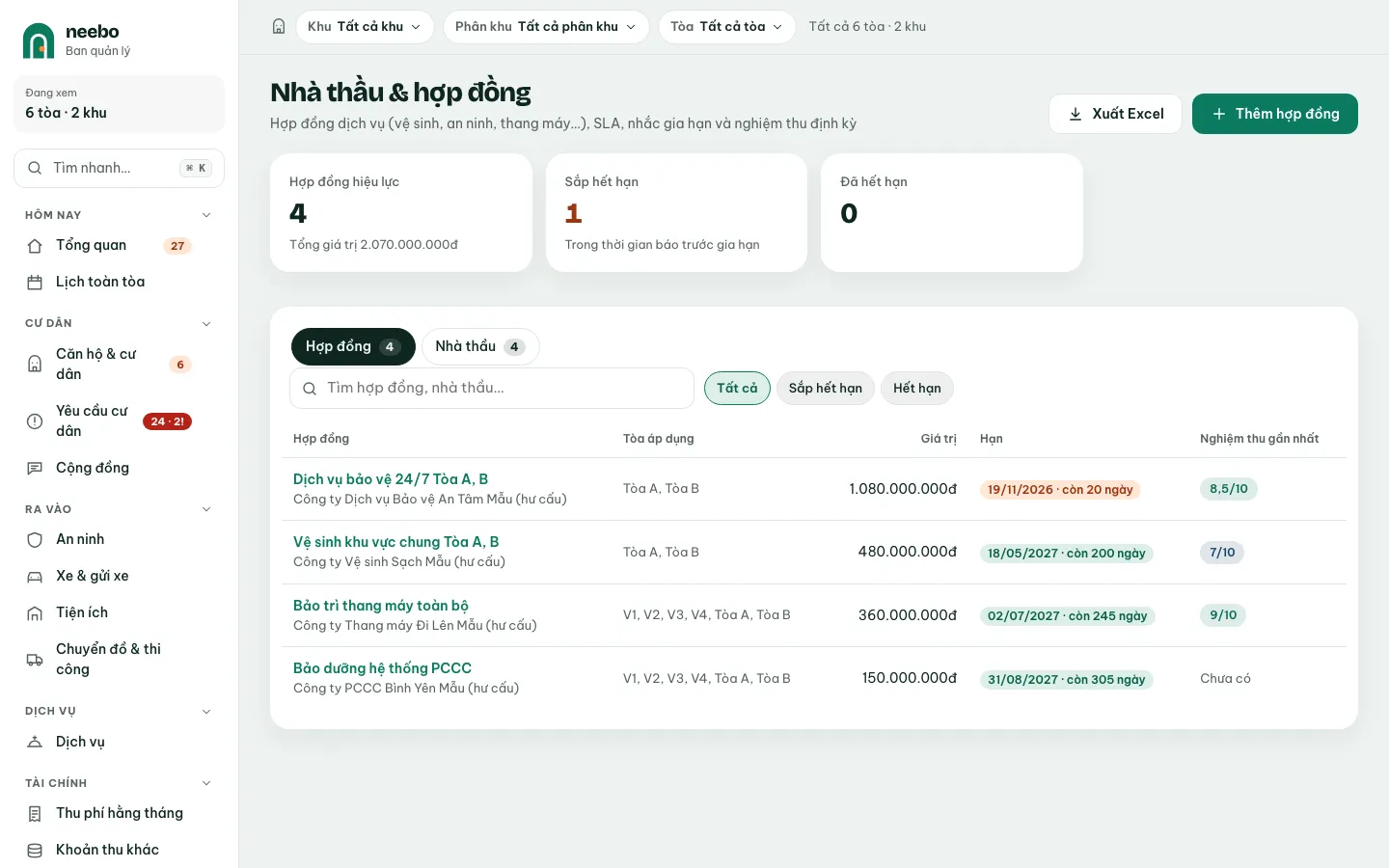Click the Xe & gửi xe car icon
Viewport: 1389px width, 868px height.
(x=35, y=577)
